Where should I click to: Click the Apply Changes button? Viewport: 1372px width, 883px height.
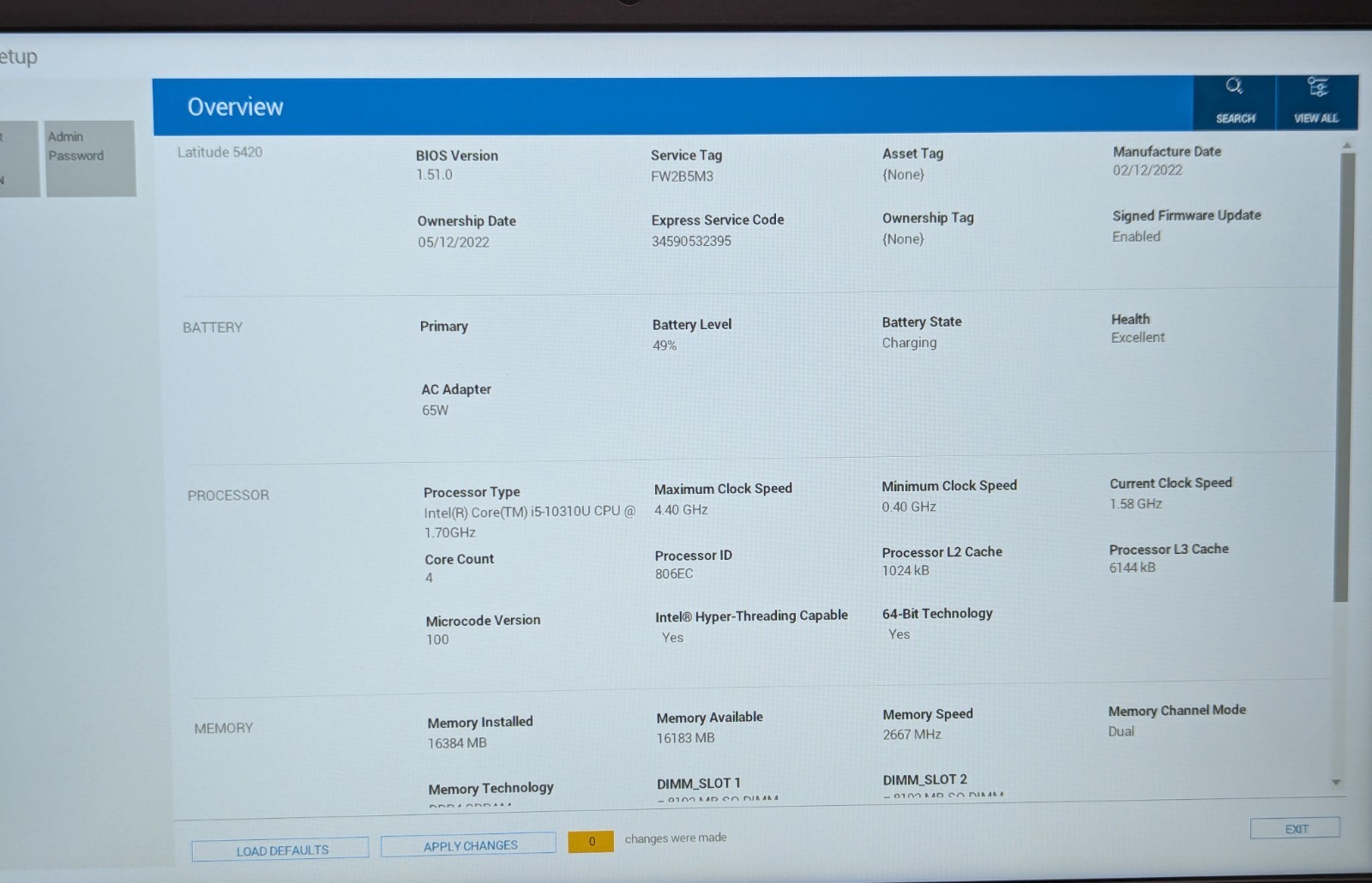pyautogui.click(x=469, y=845)
